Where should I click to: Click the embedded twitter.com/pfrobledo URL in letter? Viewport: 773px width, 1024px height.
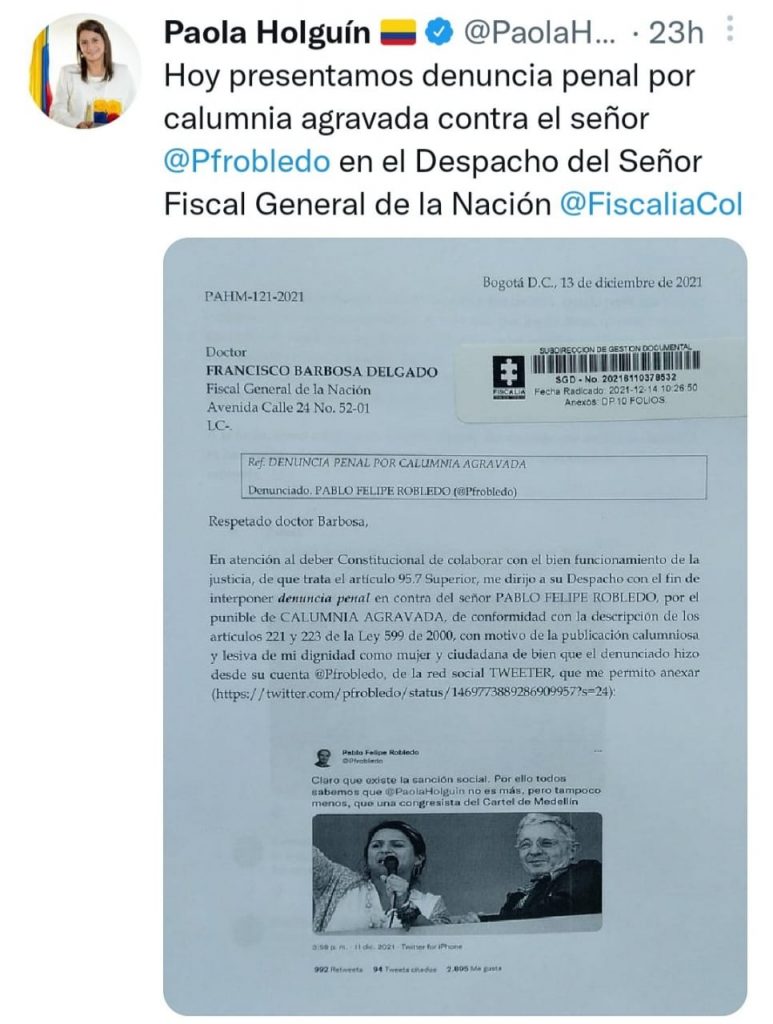(x=414, y=694)
